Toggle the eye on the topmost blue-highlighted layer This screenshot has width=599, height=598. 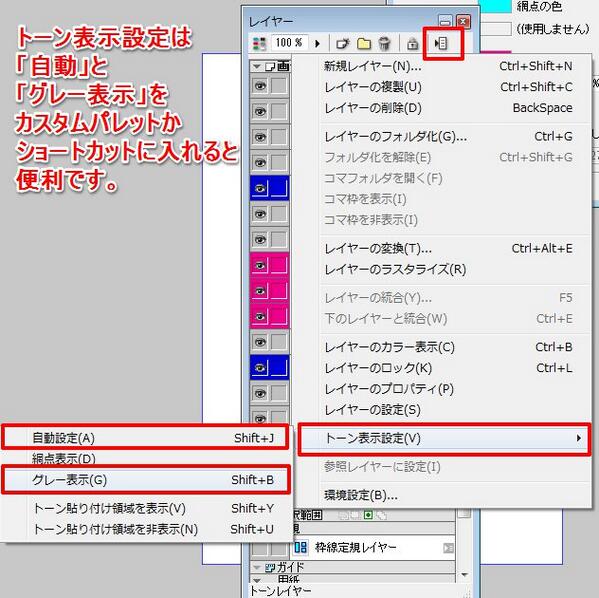pyautogui.click(x=260, y=188)
